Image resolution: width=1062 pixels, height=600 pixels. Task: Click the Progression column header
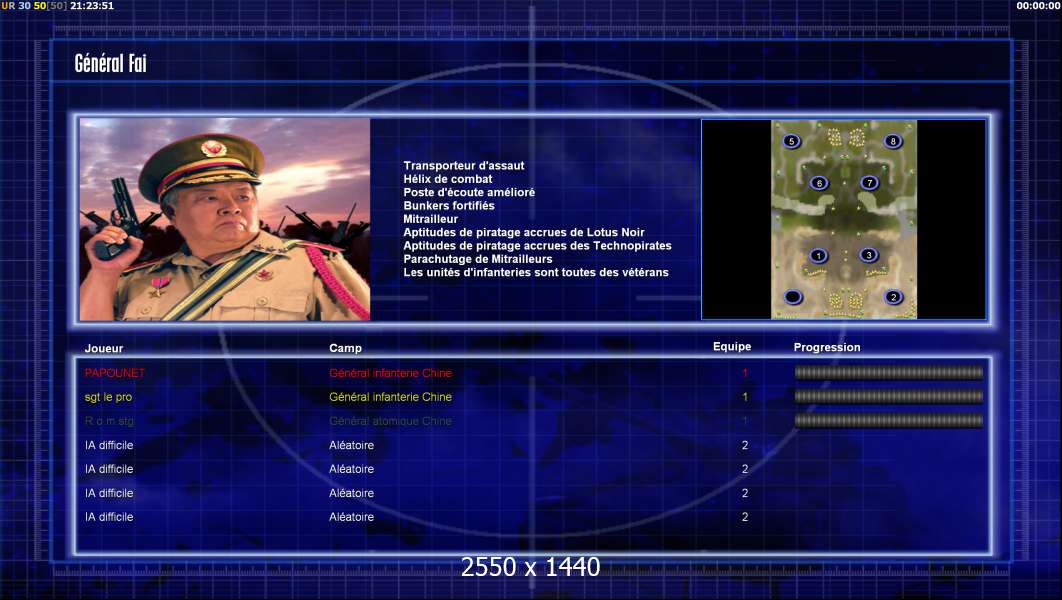[x=826, y=348]
